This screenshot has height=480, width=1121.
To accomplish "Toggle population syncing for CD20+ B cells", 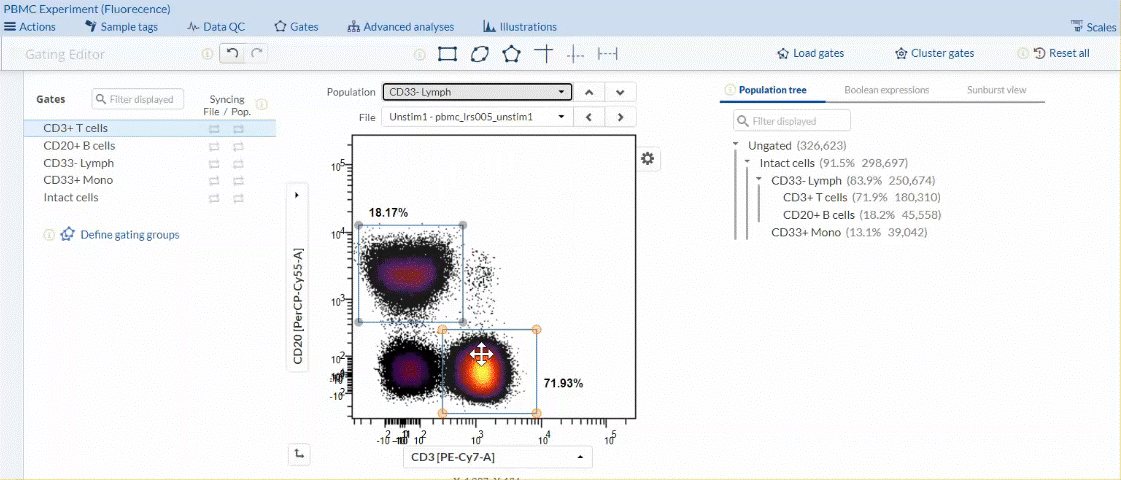I will pyautogui.click(x=238, y=146).
